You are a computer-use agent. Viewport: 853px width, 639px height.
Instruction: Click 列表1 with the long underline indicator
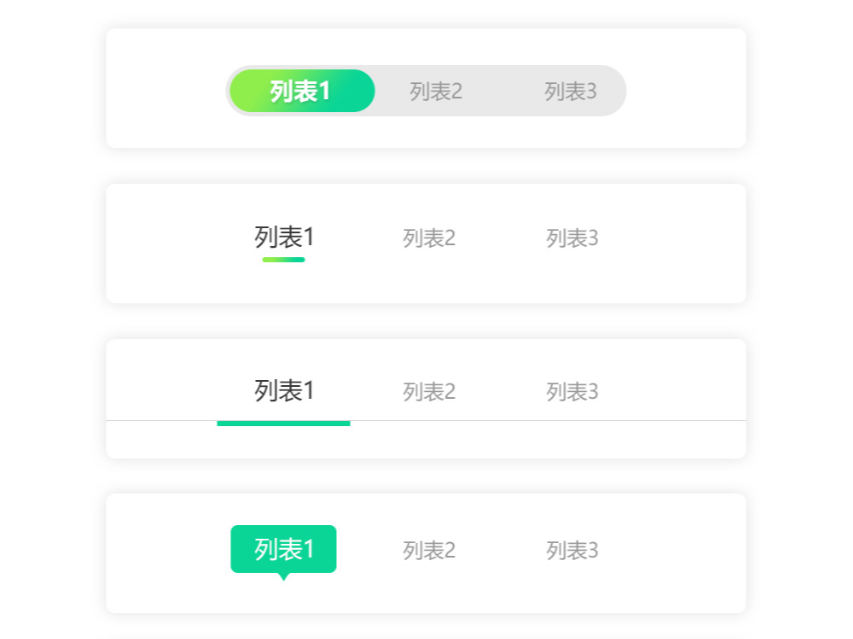tap(283, 390)
